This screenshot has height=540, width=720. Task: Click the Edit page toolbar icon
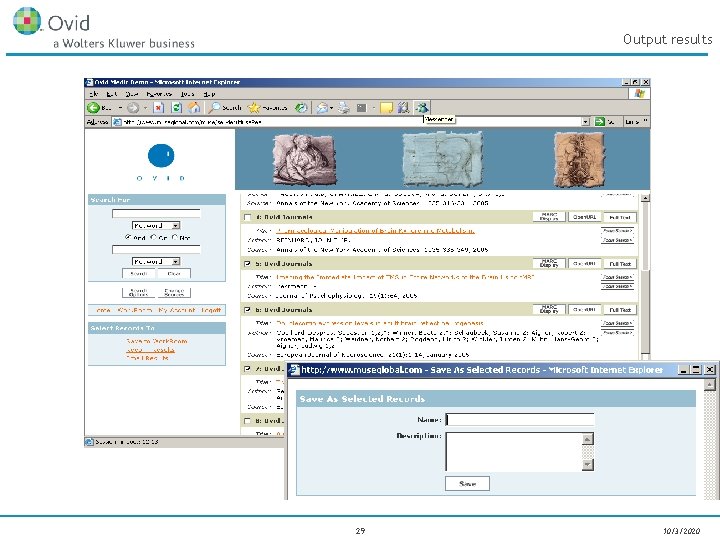point(362,108)
